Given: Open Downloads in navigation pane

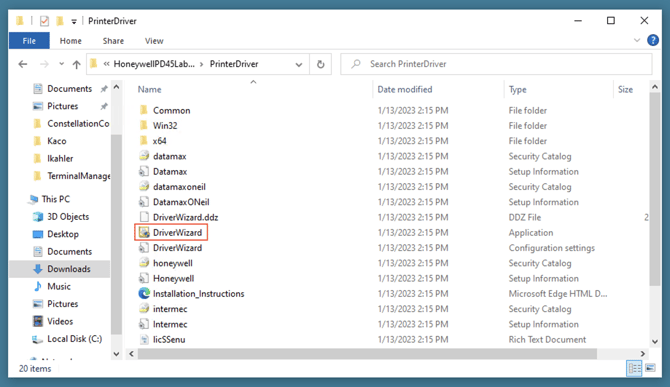Looking at the screenshot, I should coord(68,269).
